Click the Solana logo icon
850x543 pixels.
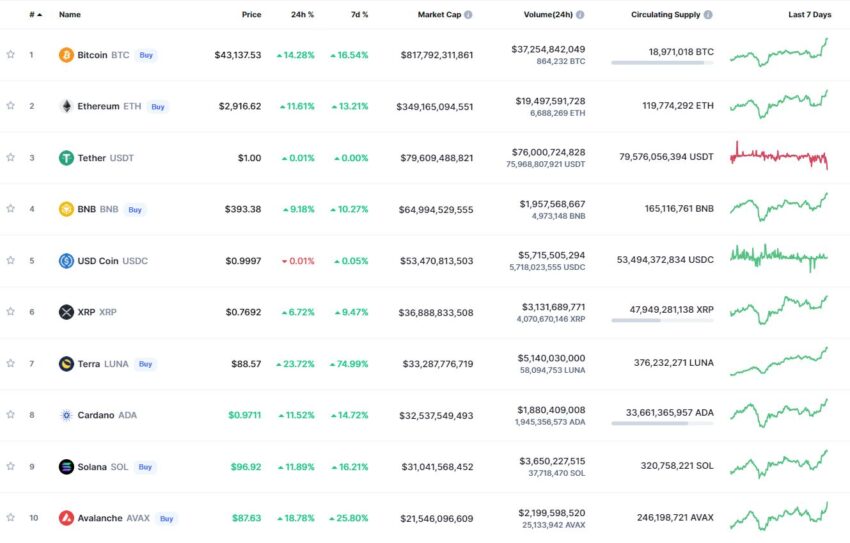pyautogui.click(x=66, y=467)
